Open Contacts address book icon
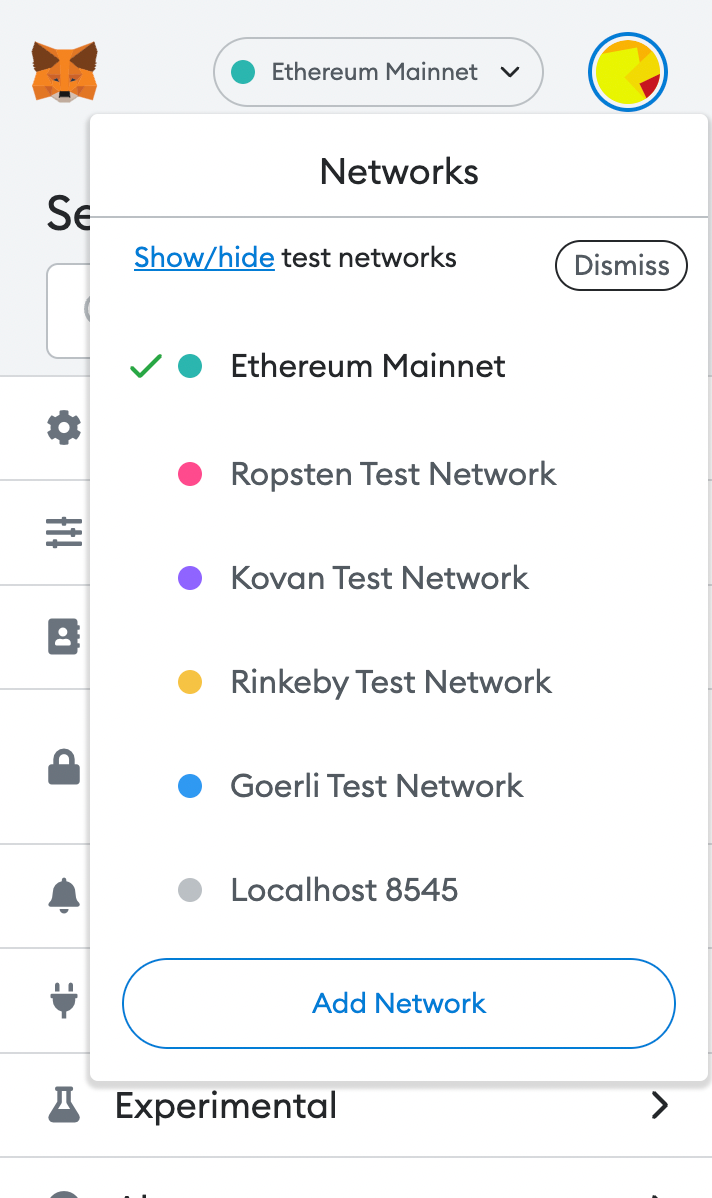This screenshot has width=712, height=1198. (x=64, y=636)
